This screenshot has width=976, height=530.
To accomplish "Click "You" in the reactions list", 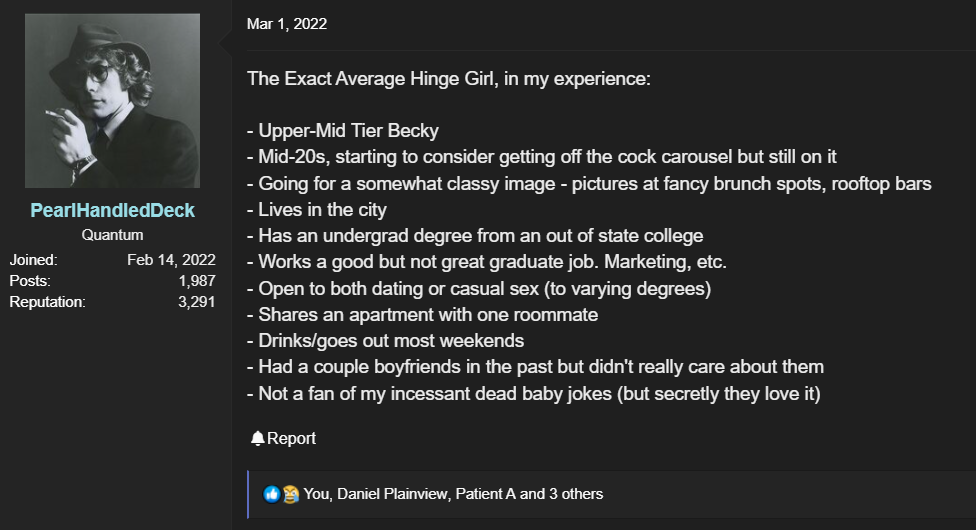I will (x=316, y=494).
